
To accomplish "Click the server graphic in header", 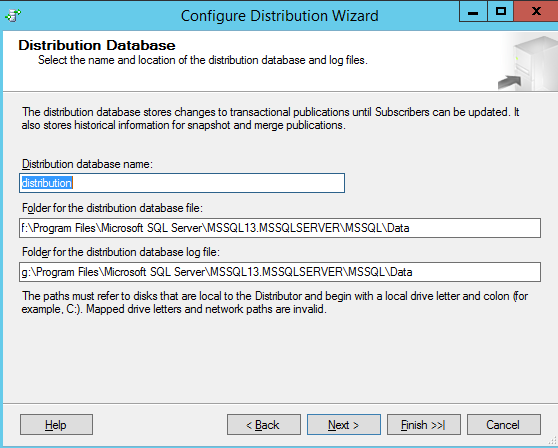I will click(x=528, y=63).
